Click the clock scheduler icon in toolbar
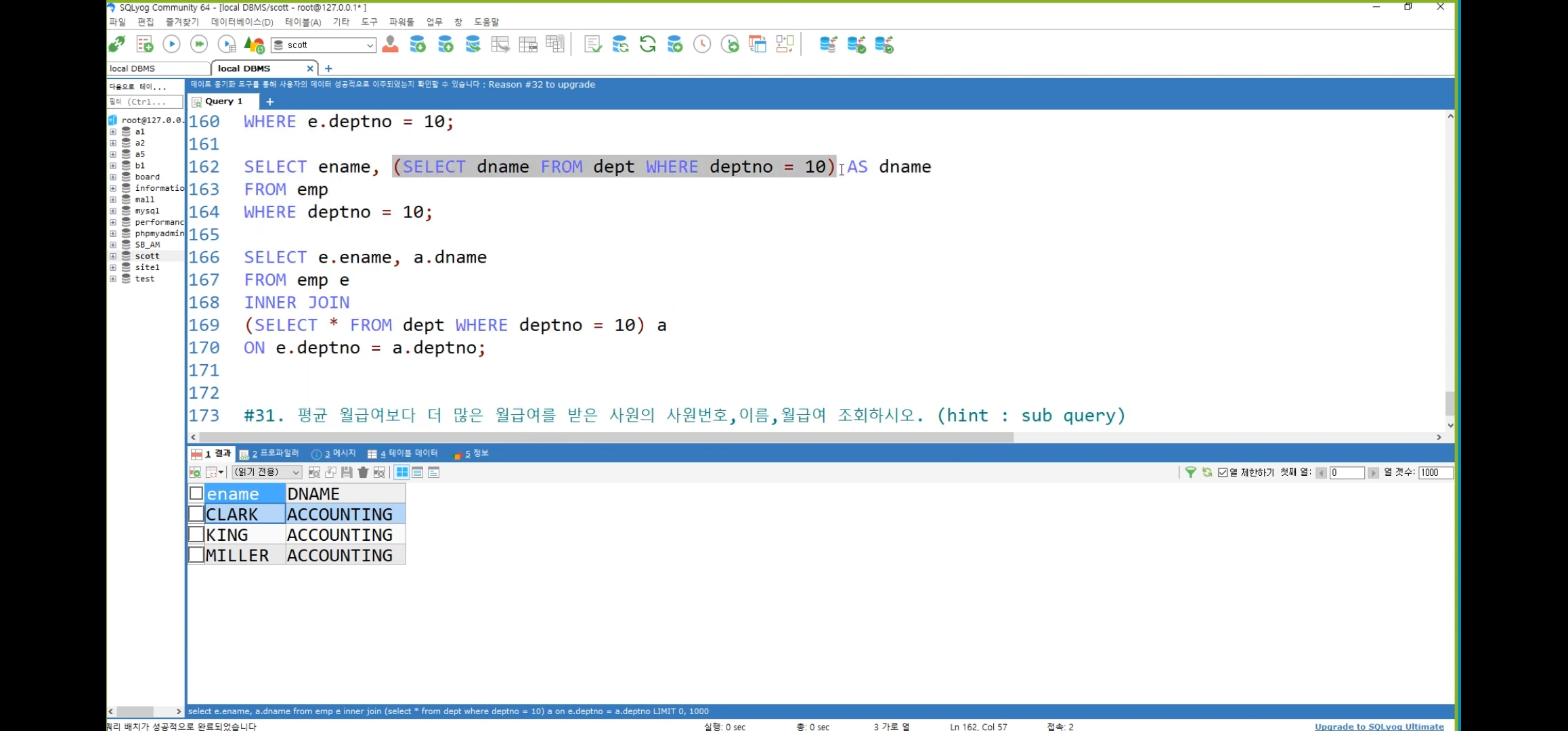This screenshot has height=731, width=1568. point(702,45)
